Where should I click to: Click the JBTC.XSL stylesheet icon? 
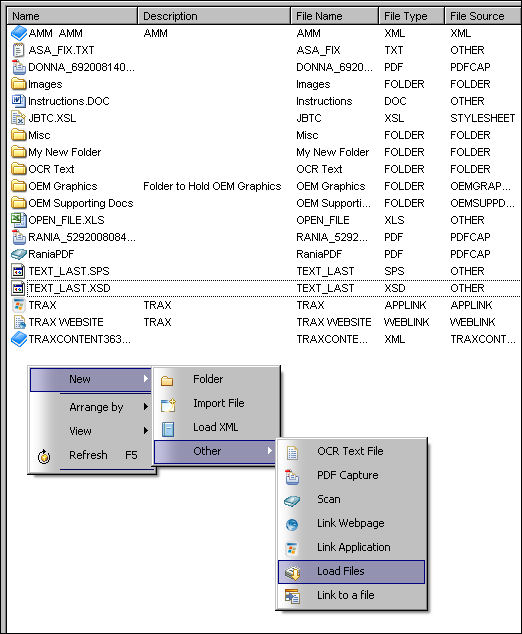click(19, 118)
